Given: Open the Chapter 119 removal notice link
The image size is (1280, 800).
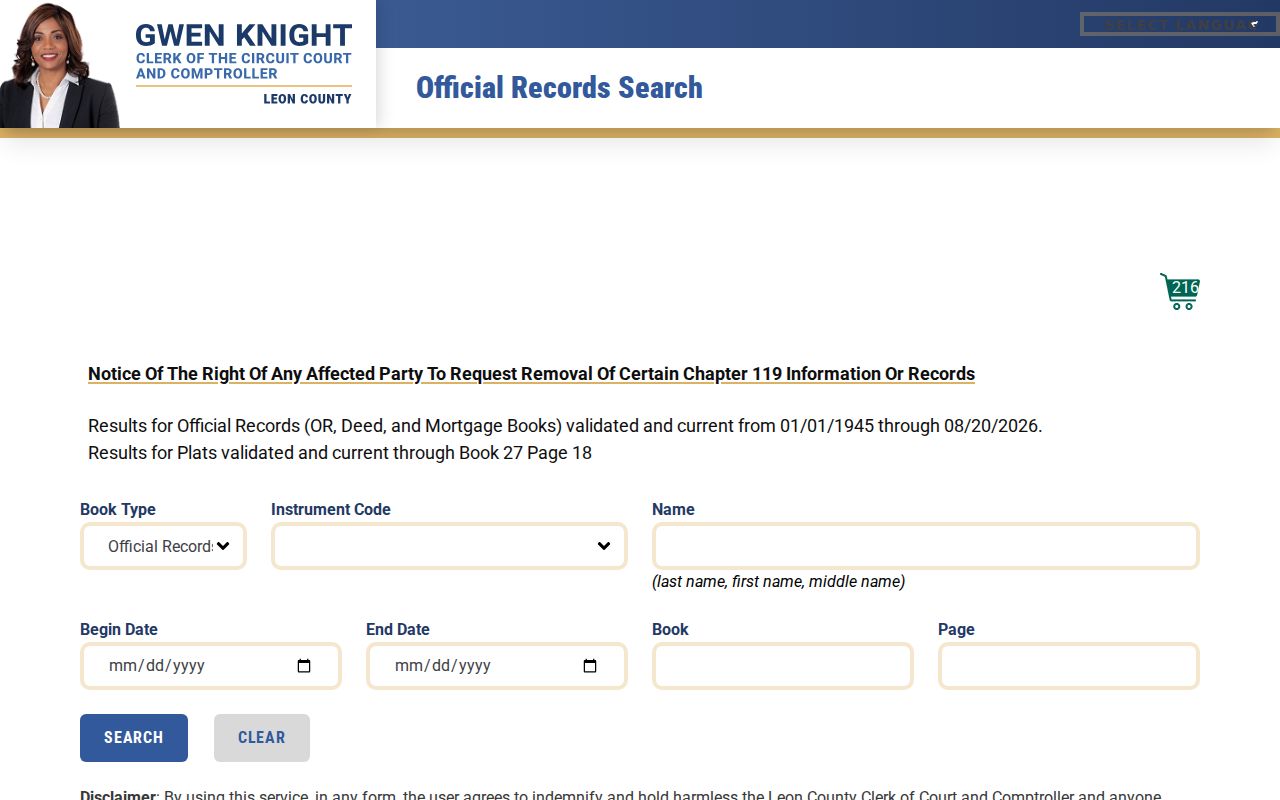Looking at the screenshot, I should (531, 374).
